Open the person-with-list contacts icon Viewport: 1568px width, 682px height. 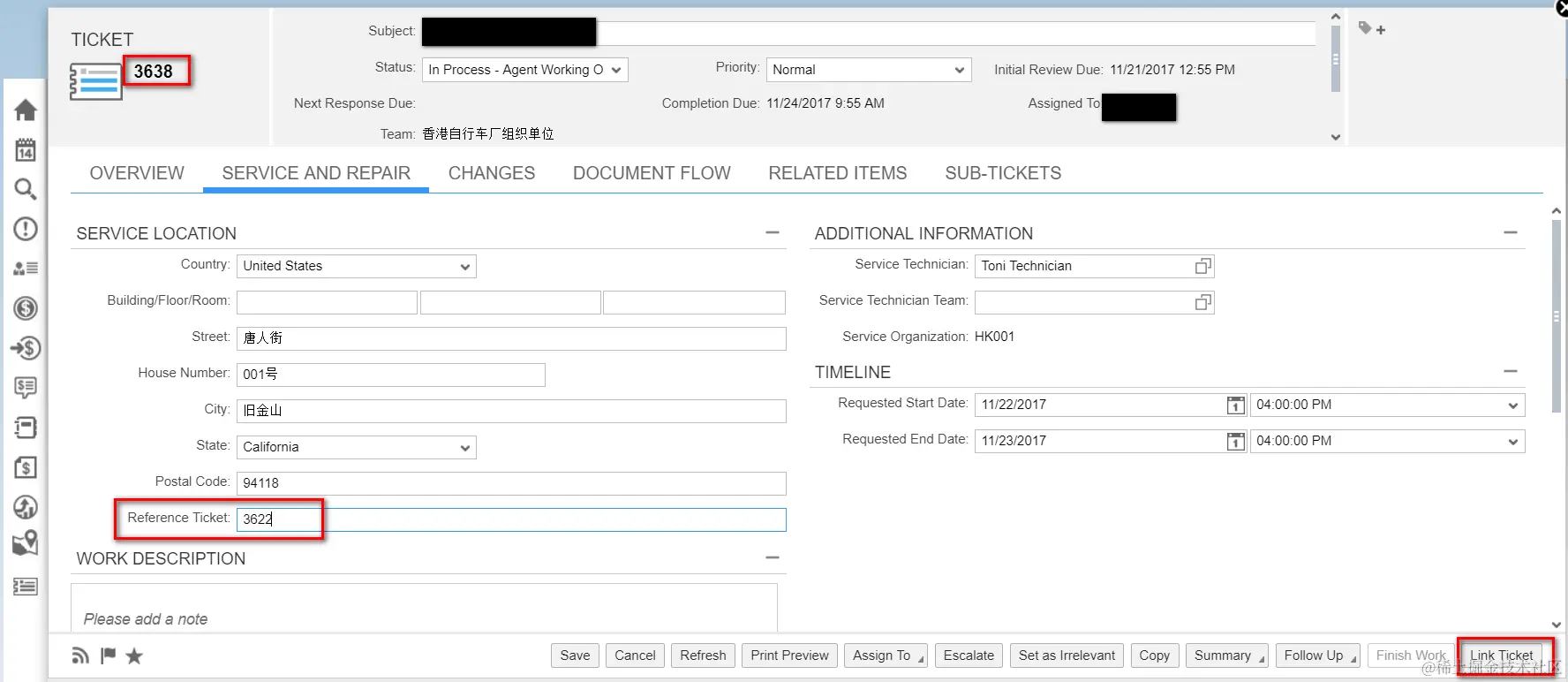[x=26, y=269]
